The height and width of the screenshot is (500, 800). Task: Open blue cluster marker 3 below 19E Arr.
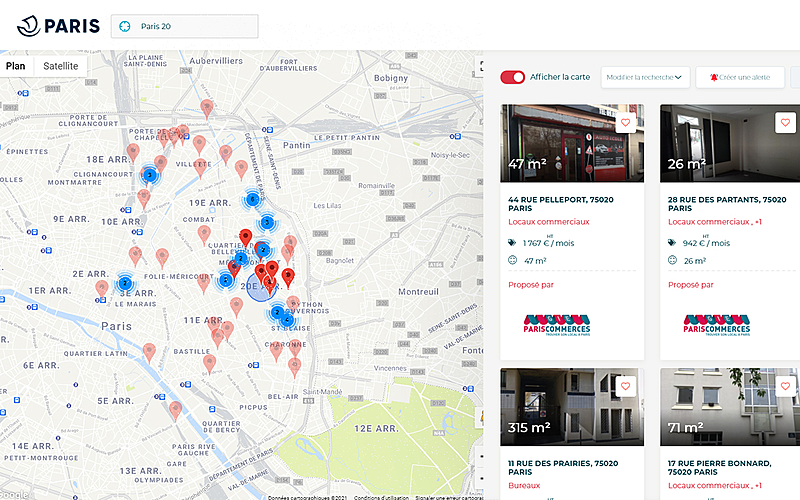267,222
